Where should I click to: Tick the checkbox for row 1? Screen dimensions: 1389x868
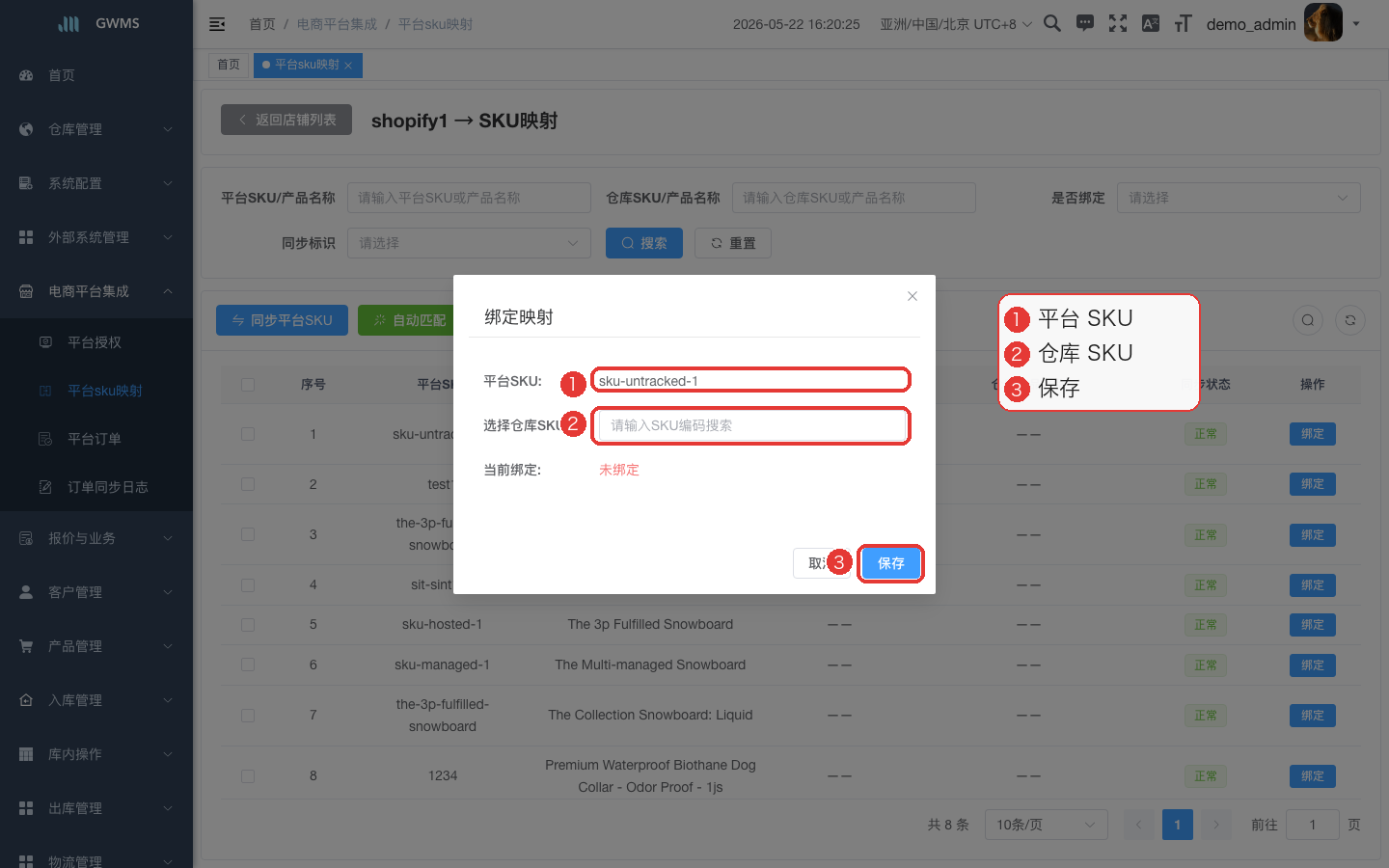pyautogui.click(x=248, y=434)
